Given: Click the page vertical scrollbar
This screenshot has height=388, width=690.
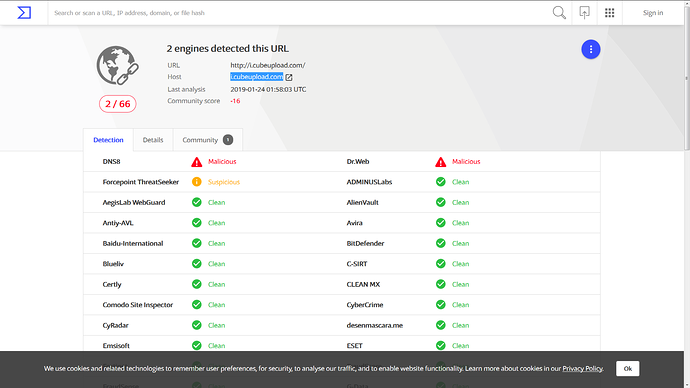Looking at the screenshot, I should 686,79.
